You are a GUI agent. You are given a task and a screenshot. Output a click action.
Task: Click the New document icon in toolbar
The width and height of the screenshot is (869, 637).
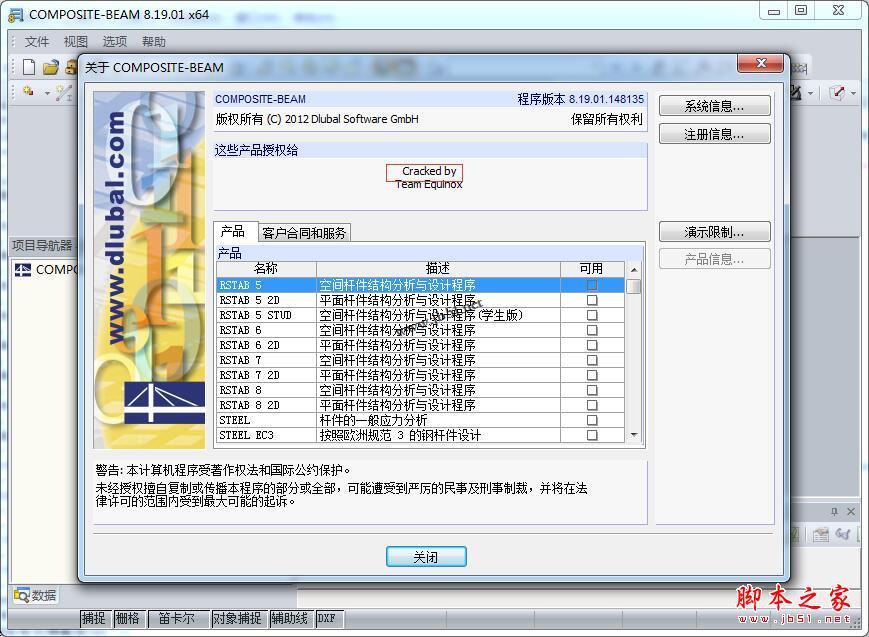29,67
